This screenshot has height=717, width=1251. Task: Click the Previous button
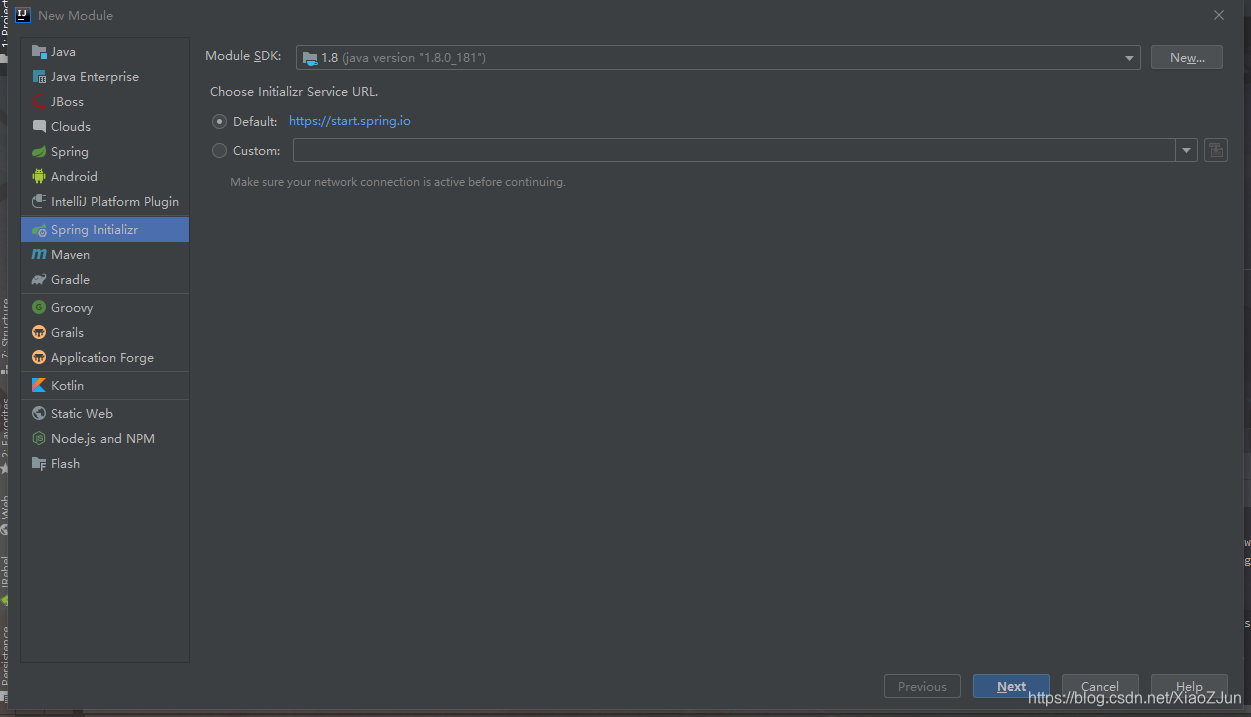tap(922, 686)
